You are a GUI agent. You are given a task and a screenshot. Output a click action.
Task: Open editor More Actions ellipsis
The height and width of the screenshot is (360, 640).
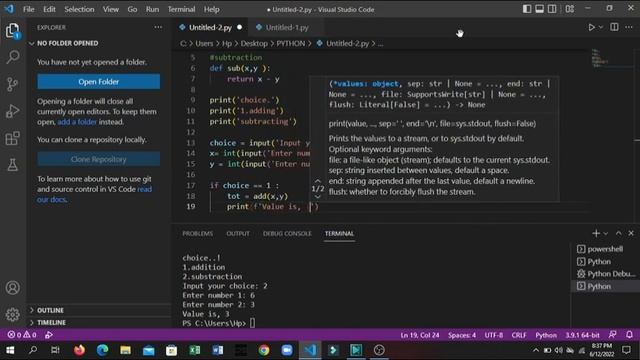629,27
